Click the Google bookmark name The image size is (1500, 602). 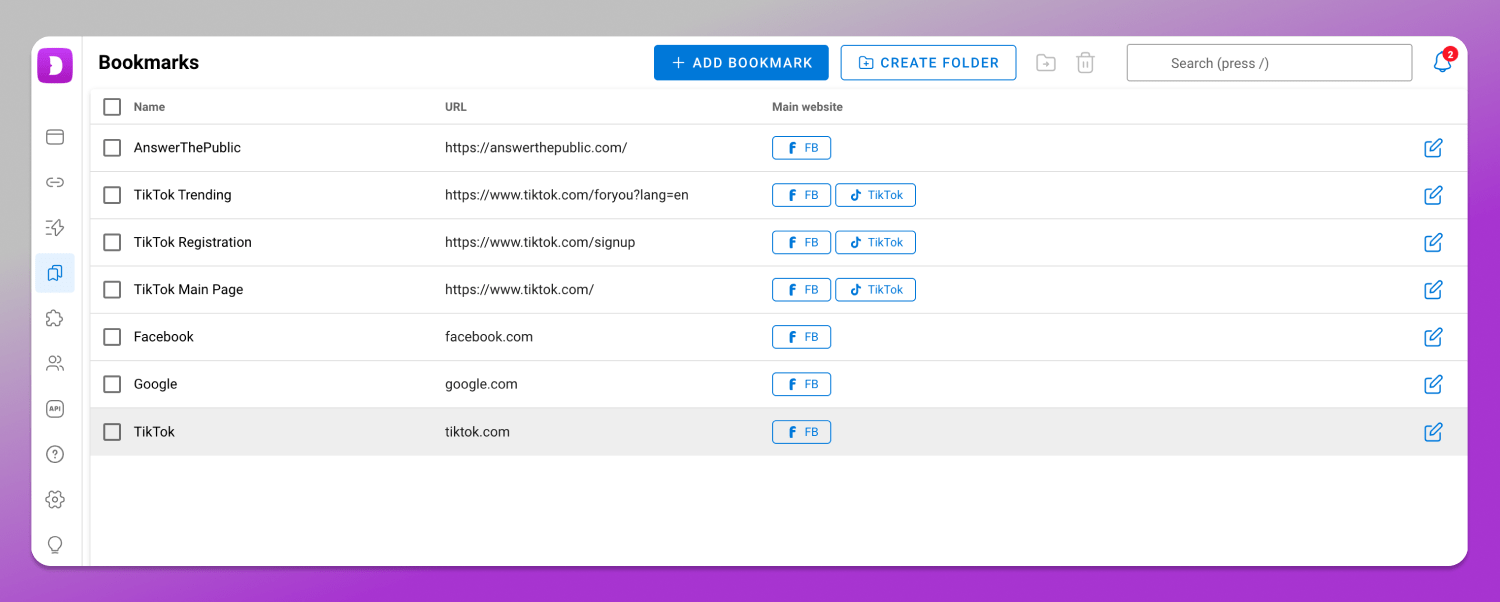tap(155, 384)
